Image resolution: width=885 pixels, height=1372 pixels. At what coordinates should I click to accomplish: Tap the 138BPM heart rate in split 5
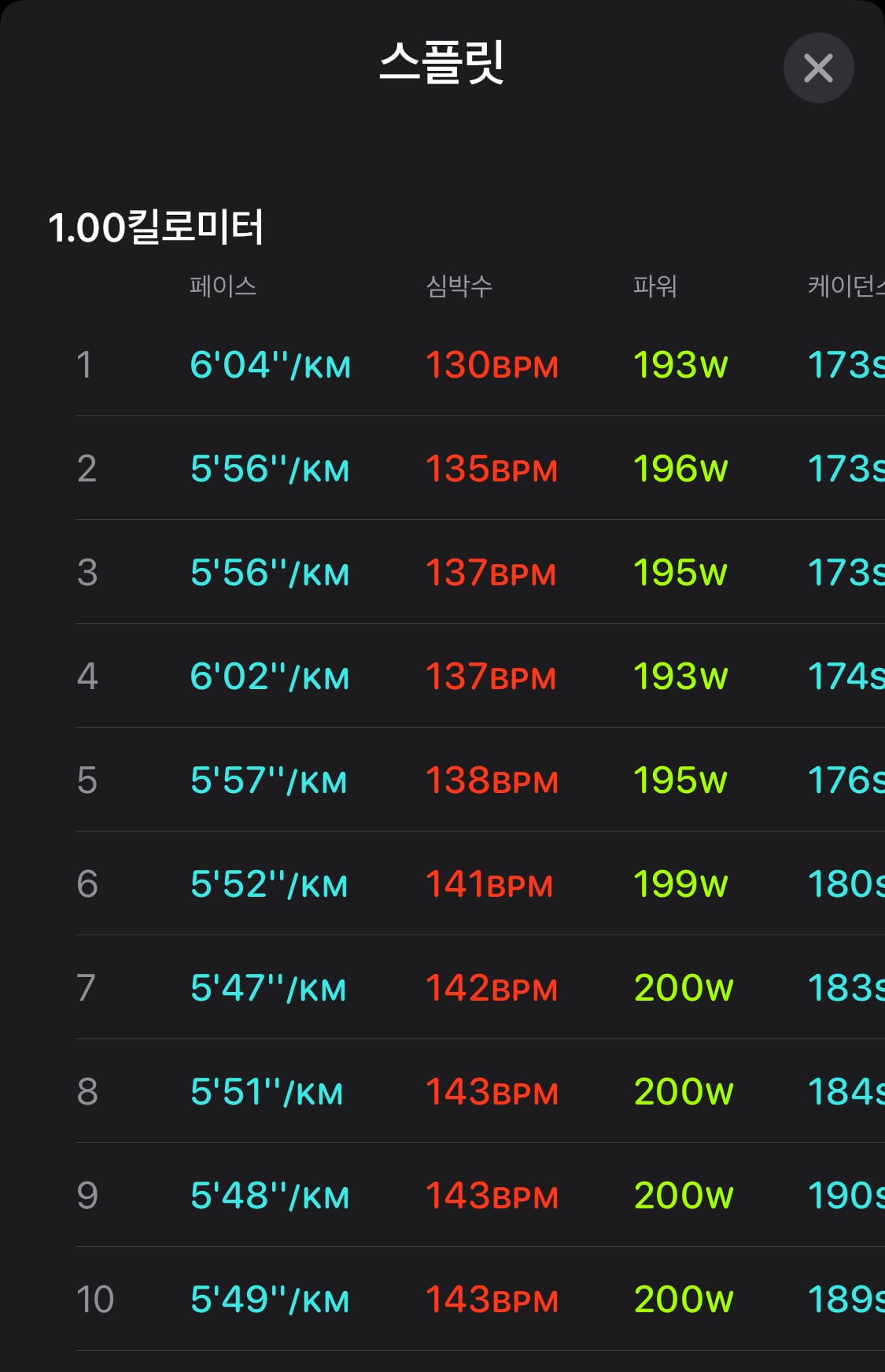tap(492, 780)
